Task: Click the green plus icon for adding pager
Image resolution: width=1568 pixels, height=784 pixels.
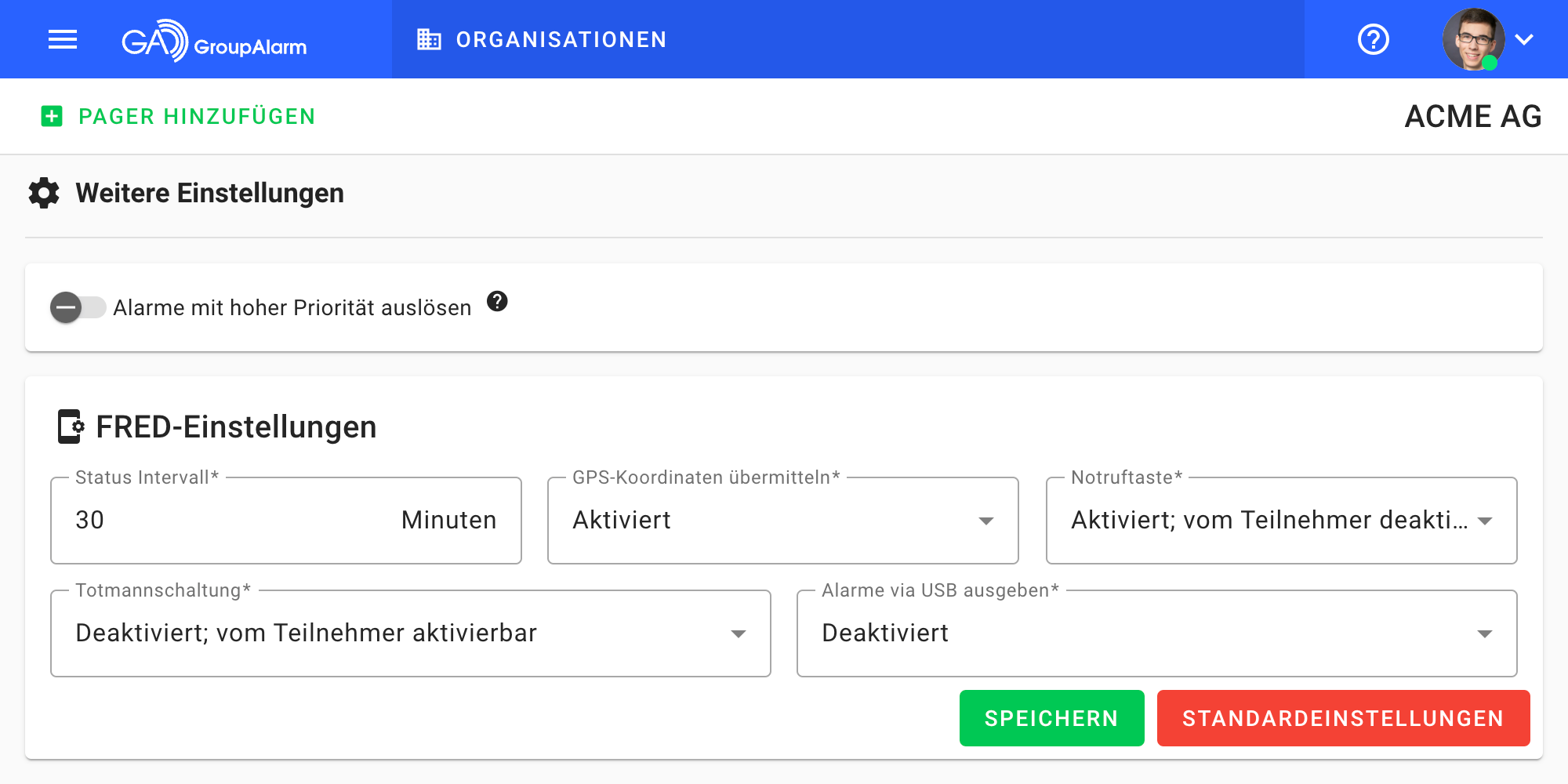Action: (52, 117)
